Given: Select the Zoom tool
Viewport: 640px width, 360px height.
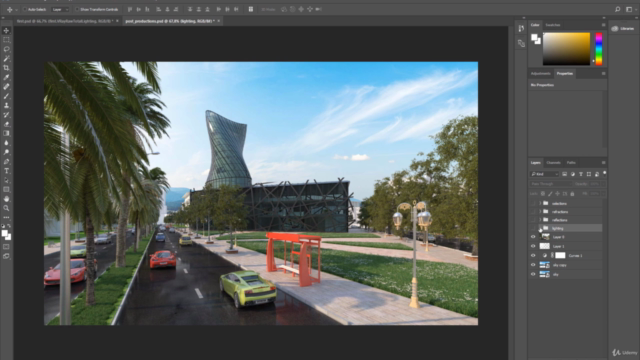Looking at the screenshot, I should [x=6, y=208].
